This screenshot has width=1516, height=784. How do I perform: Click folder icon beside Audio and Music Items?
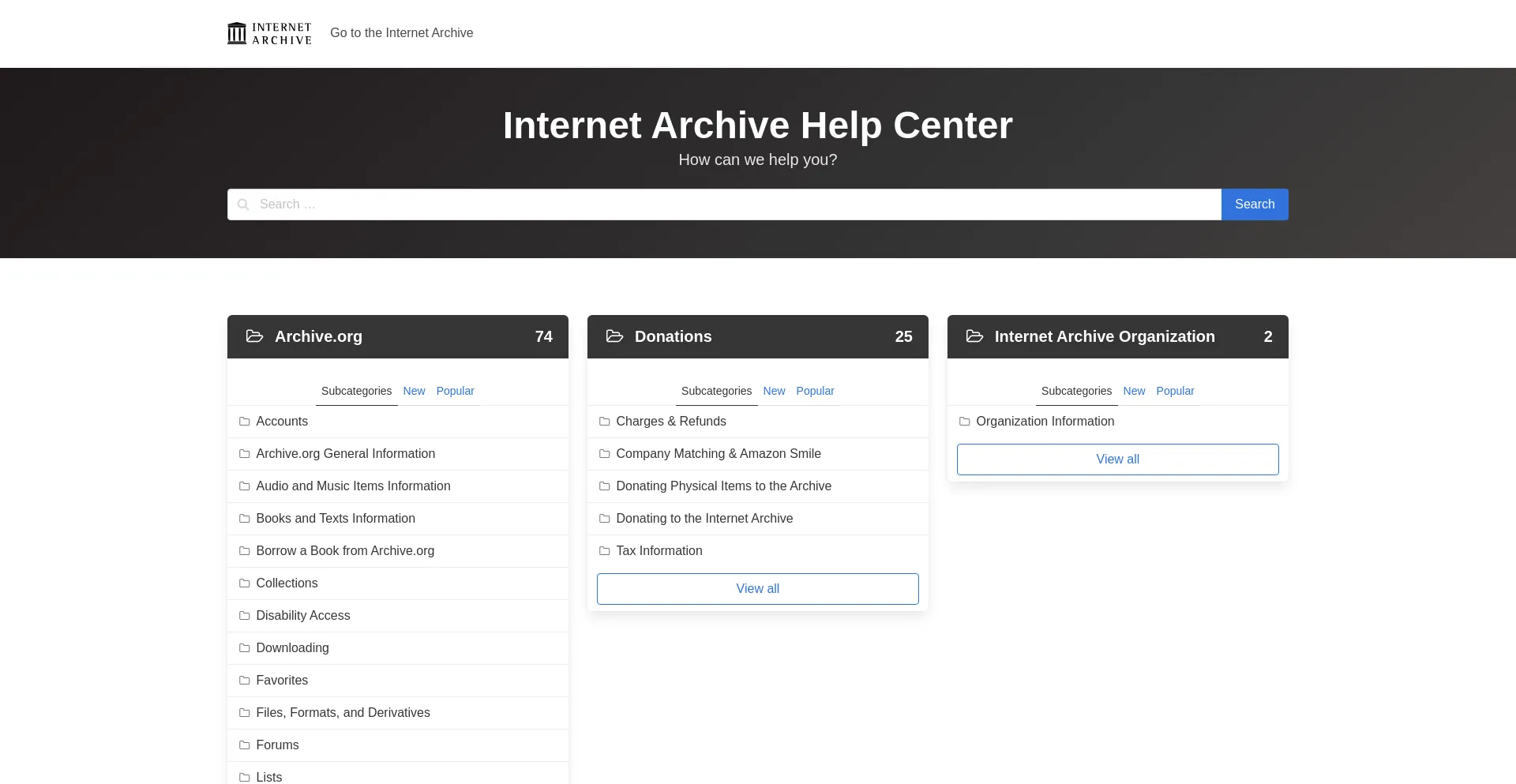pyautogui.click(x=245, y=486)
